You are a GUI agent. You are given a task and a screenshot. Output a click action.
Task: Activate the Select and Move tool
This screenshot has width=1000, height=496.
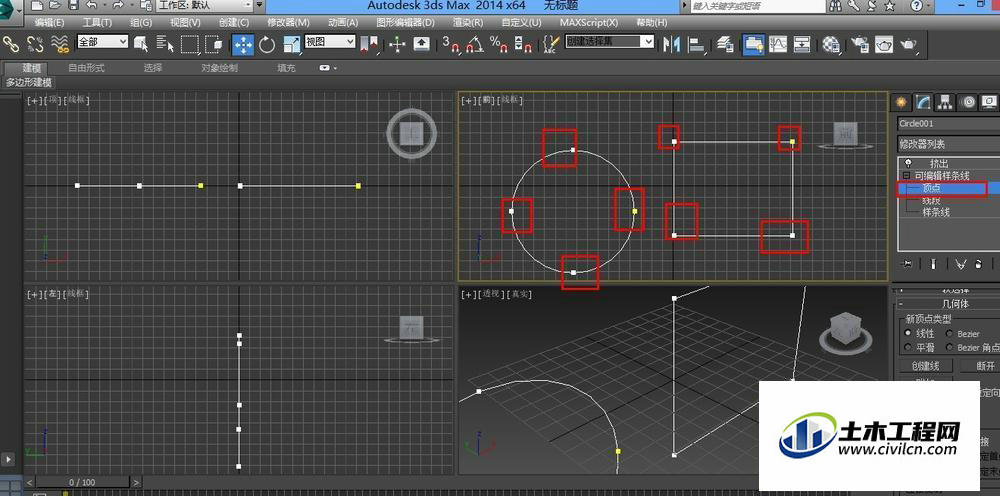(x=243, y=44)
